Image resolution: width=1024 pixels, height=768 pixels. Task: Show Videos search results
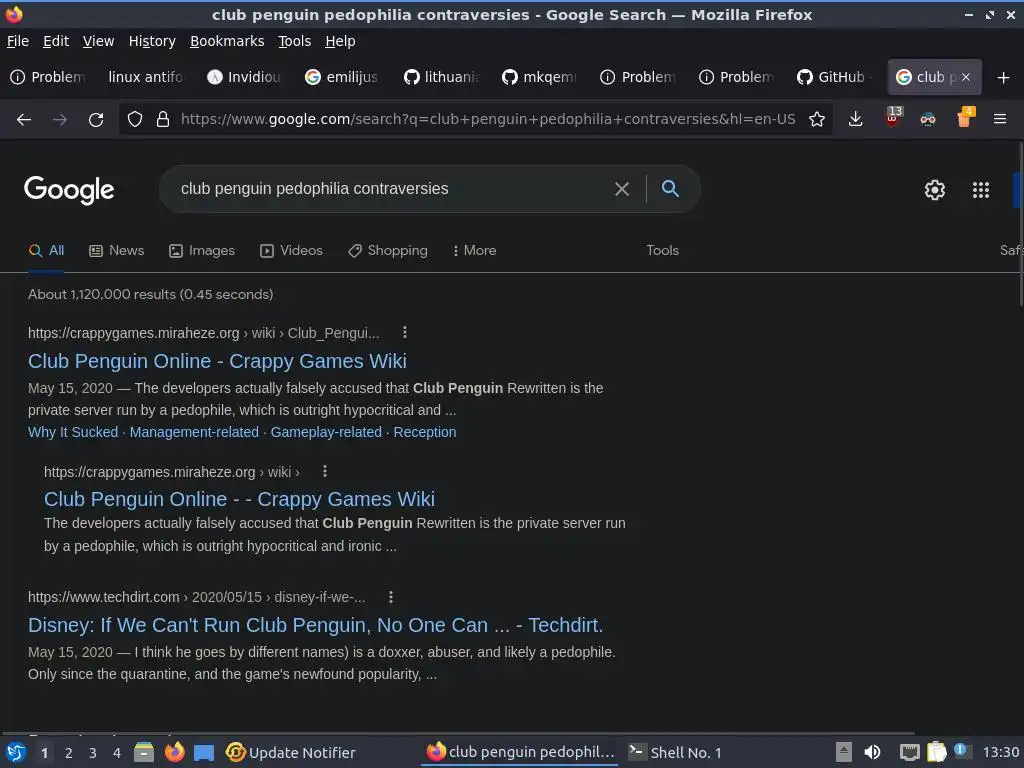291,250
